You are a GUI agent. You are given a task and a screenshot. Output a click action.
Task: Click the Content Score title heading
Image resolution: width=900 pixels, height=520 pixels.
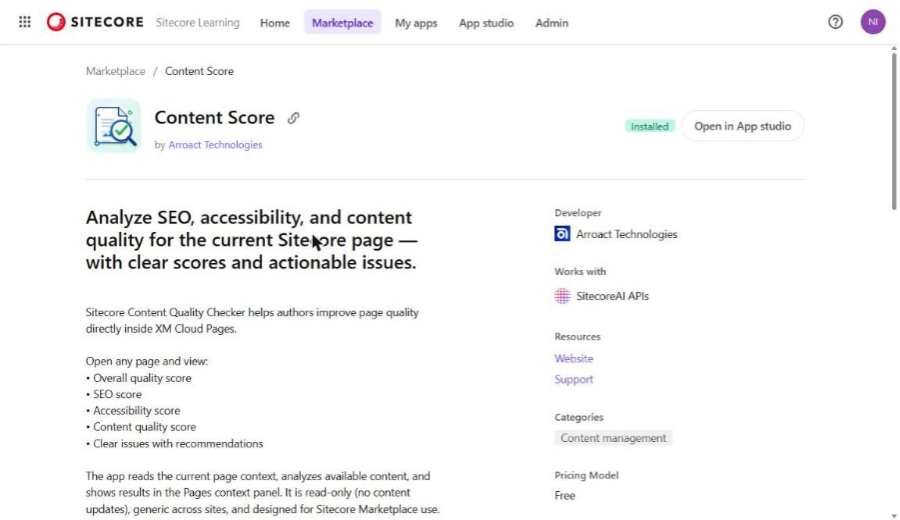(215, 118)
